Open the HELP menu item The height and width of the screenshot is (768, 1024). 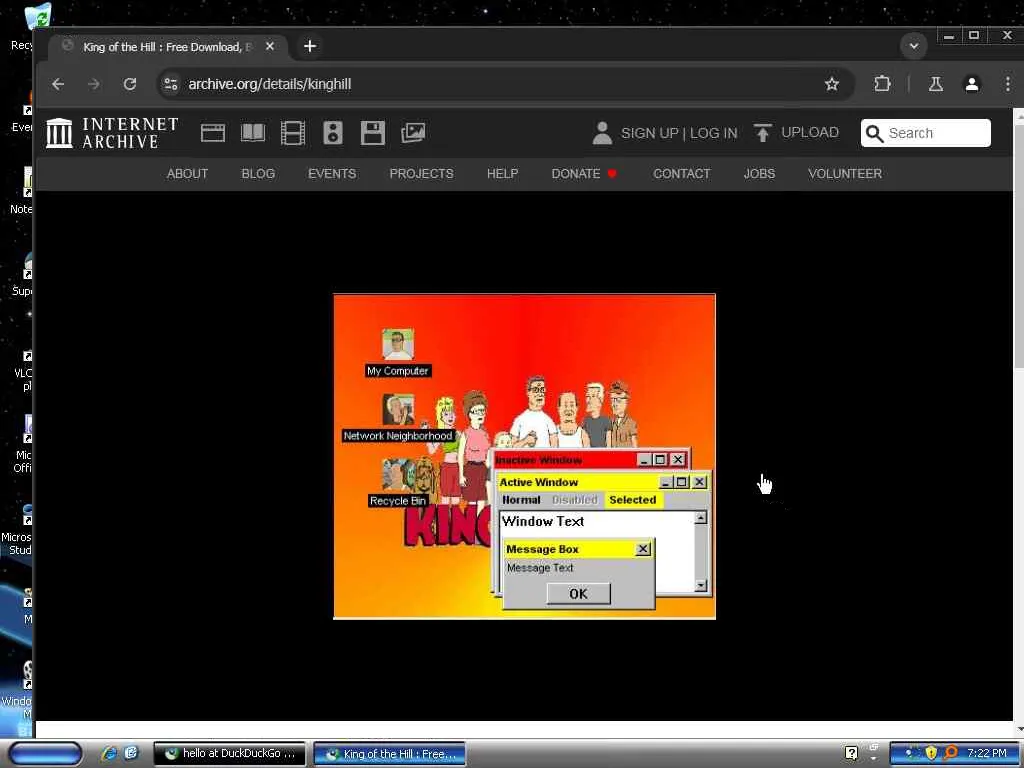click(x=502, y=174)
